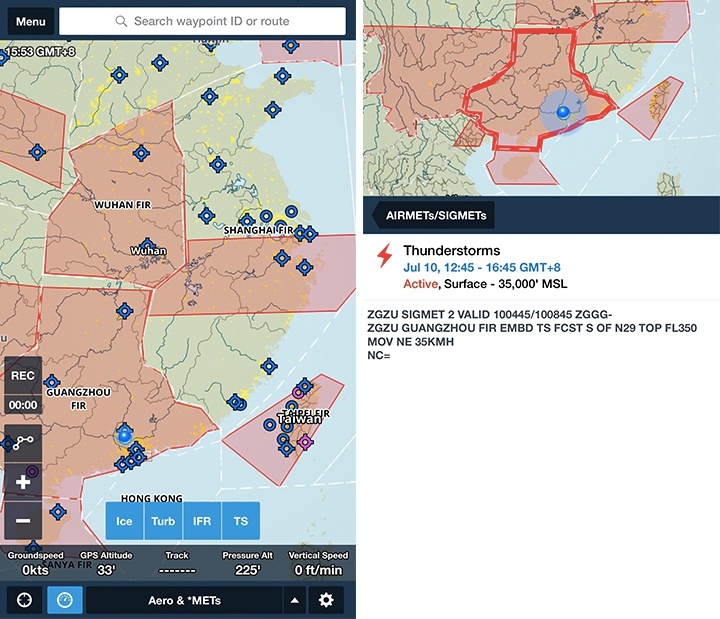Zoom out with the minus button
The height and width of the screenshot is (619, 720).
tap(23, 521)
